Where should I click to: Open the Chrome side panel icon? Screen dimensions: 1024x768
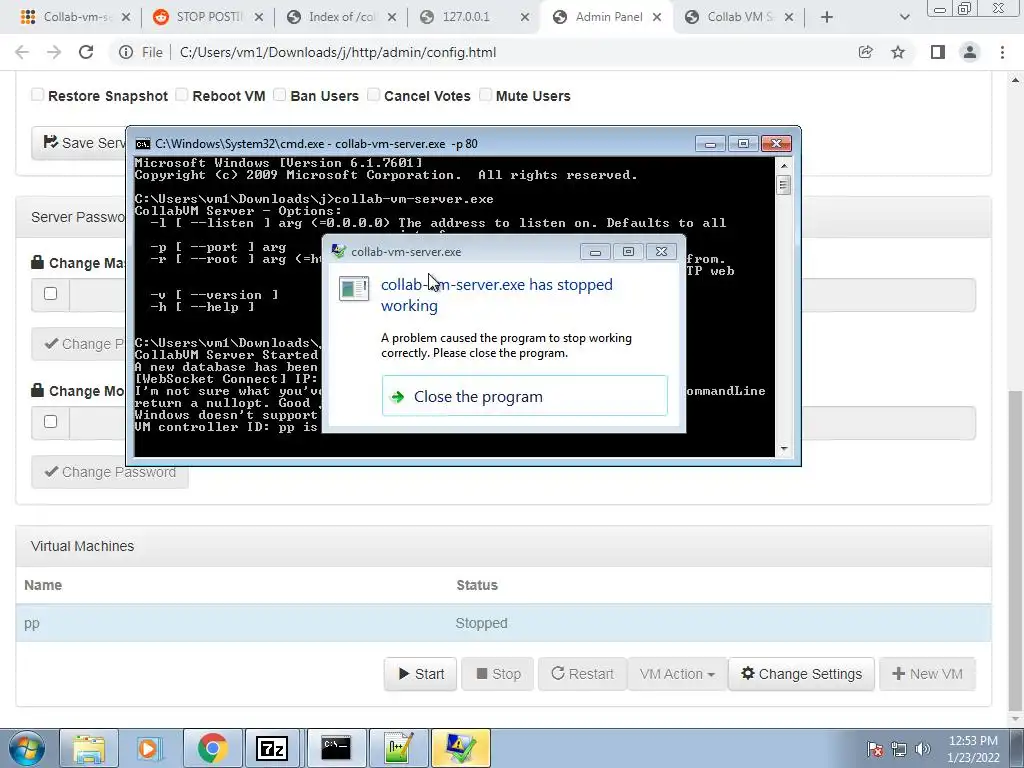(x=937, y=52)
